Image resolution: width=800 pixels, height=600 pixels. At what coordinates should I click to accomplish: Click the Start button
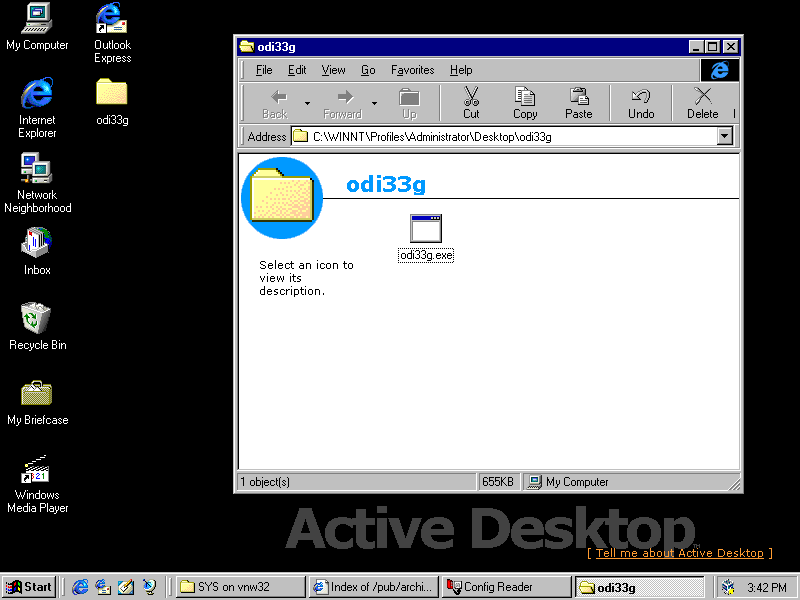coord(29,587)
